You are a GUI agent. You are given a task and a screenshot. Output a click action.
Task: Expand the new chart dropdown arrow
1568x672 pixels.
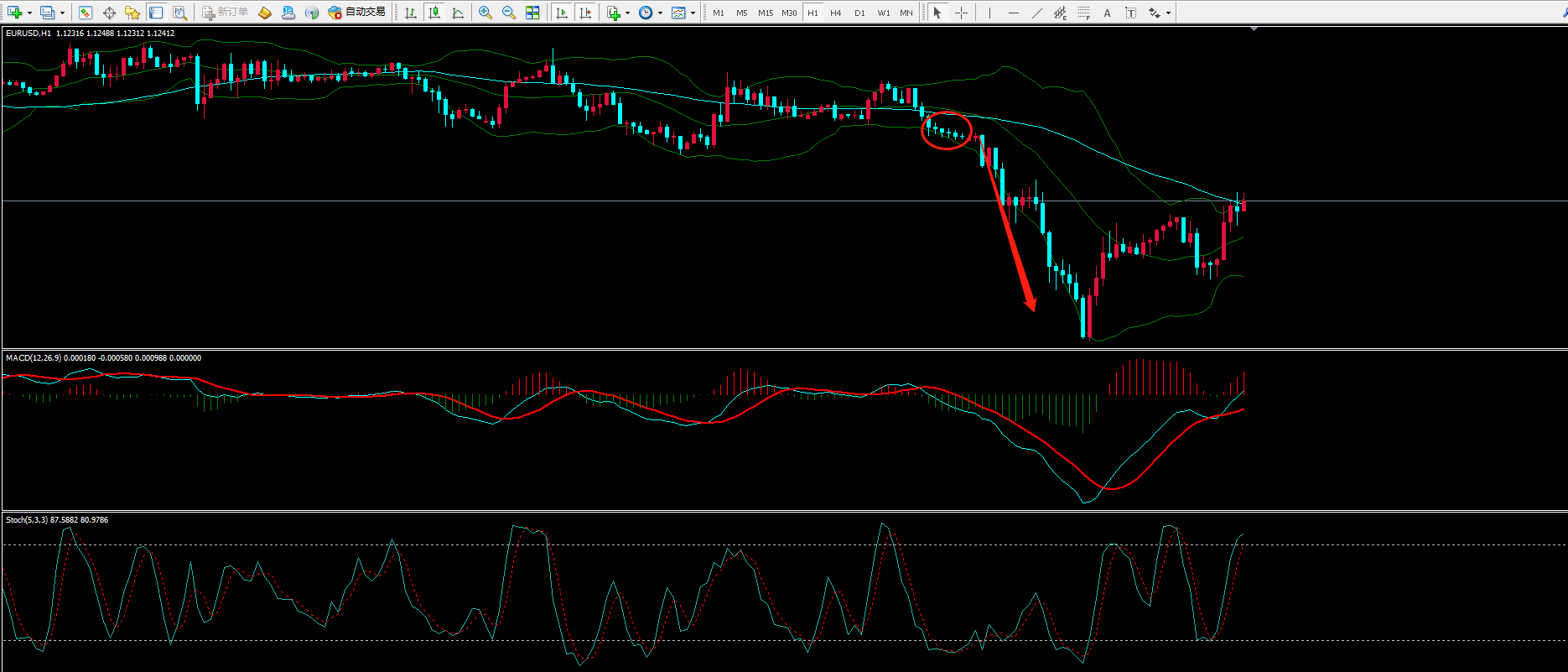pyautogui.click(x=29, y=13)
